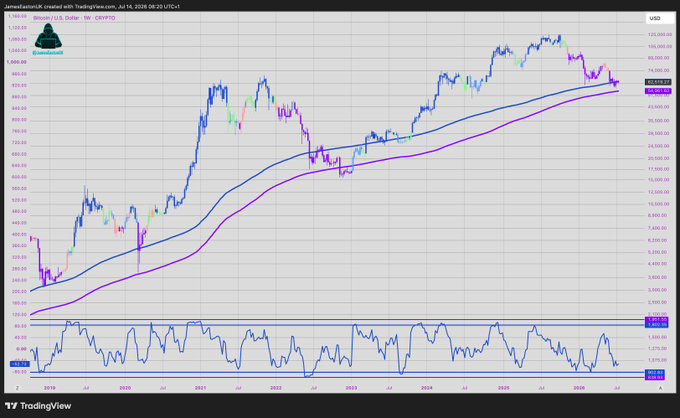Image resolution: width=680 pixels, height=418 pixels.
Task: Click the purple moving average price label
Action: pos(658,91)
